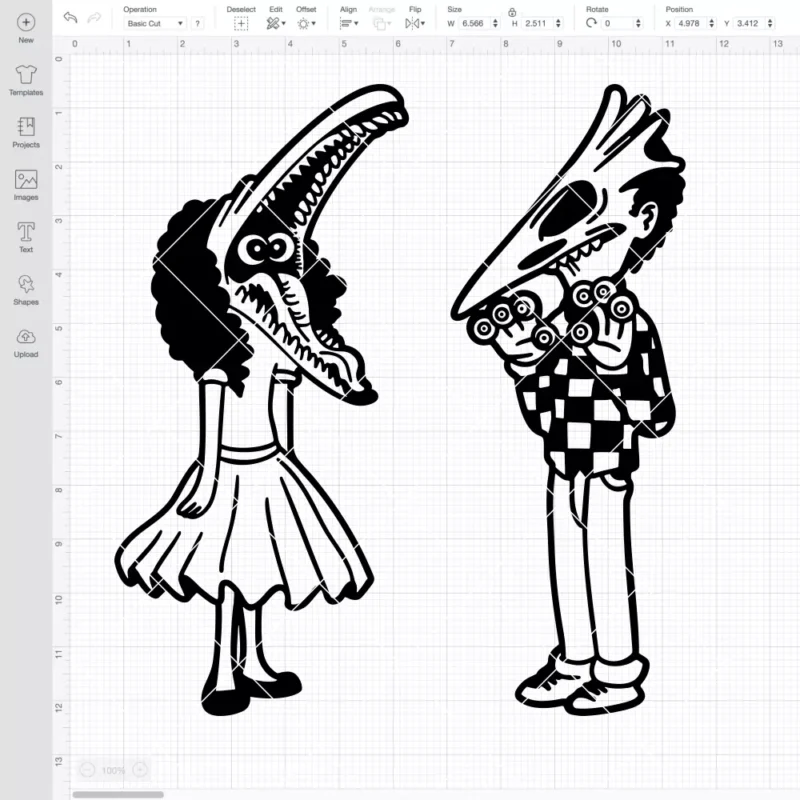
Task: Open the Arrange dropdown
Action: click(382, 23)
